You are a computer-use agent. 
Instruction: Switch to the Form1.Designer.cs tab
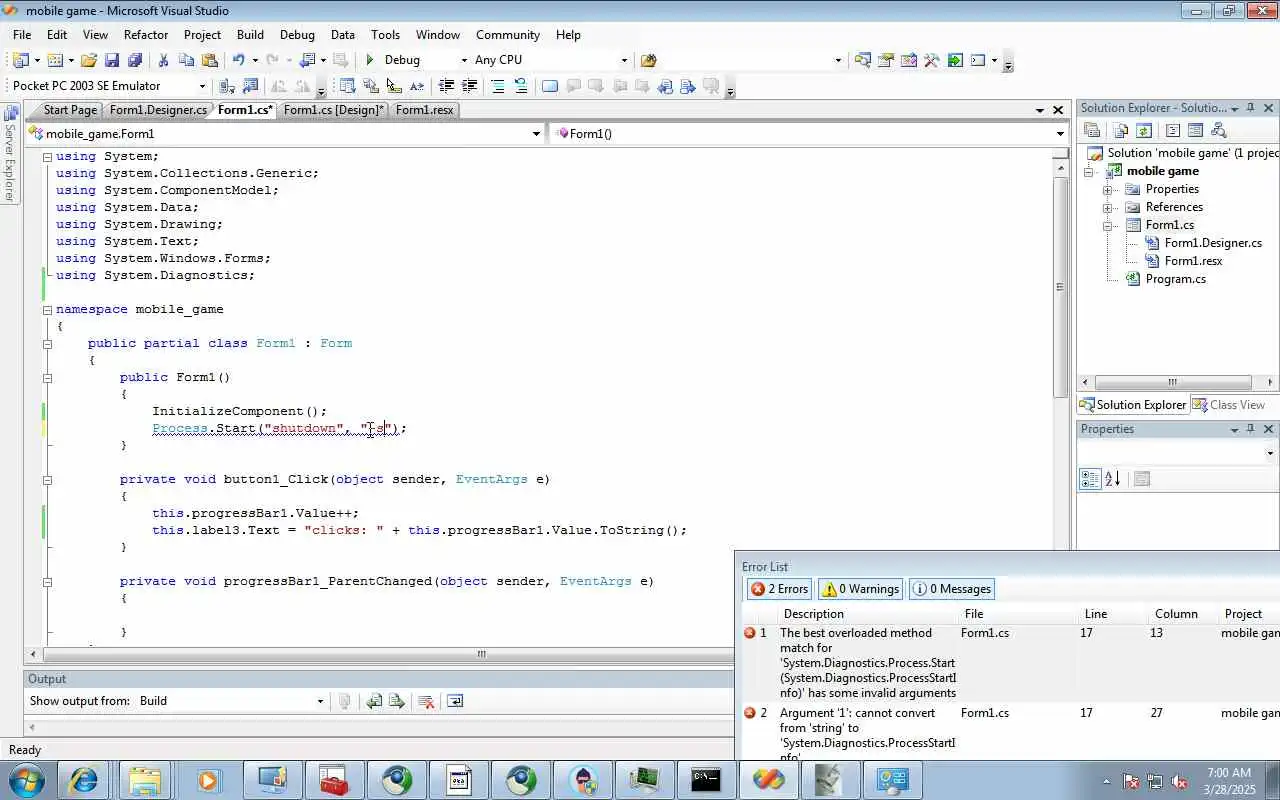tap(158, 110)
